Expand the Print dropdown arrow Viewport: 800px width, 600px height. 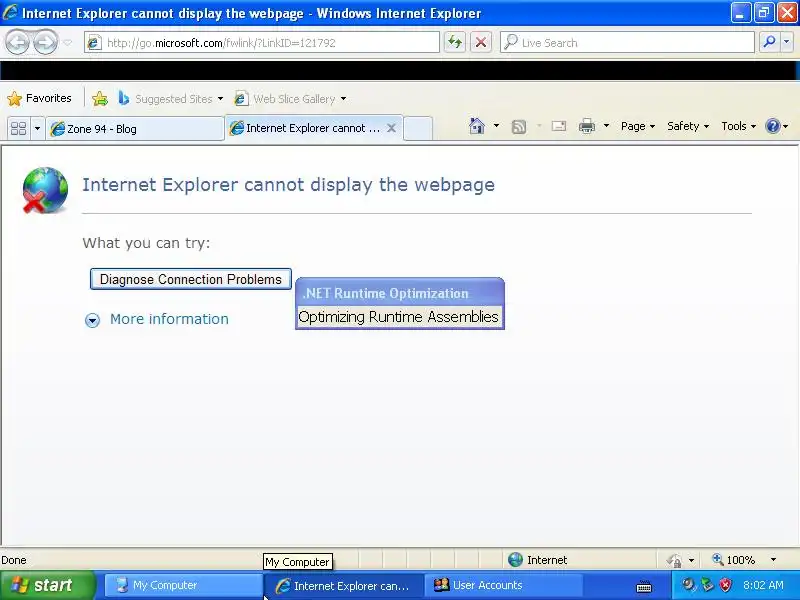click(606, 126)
